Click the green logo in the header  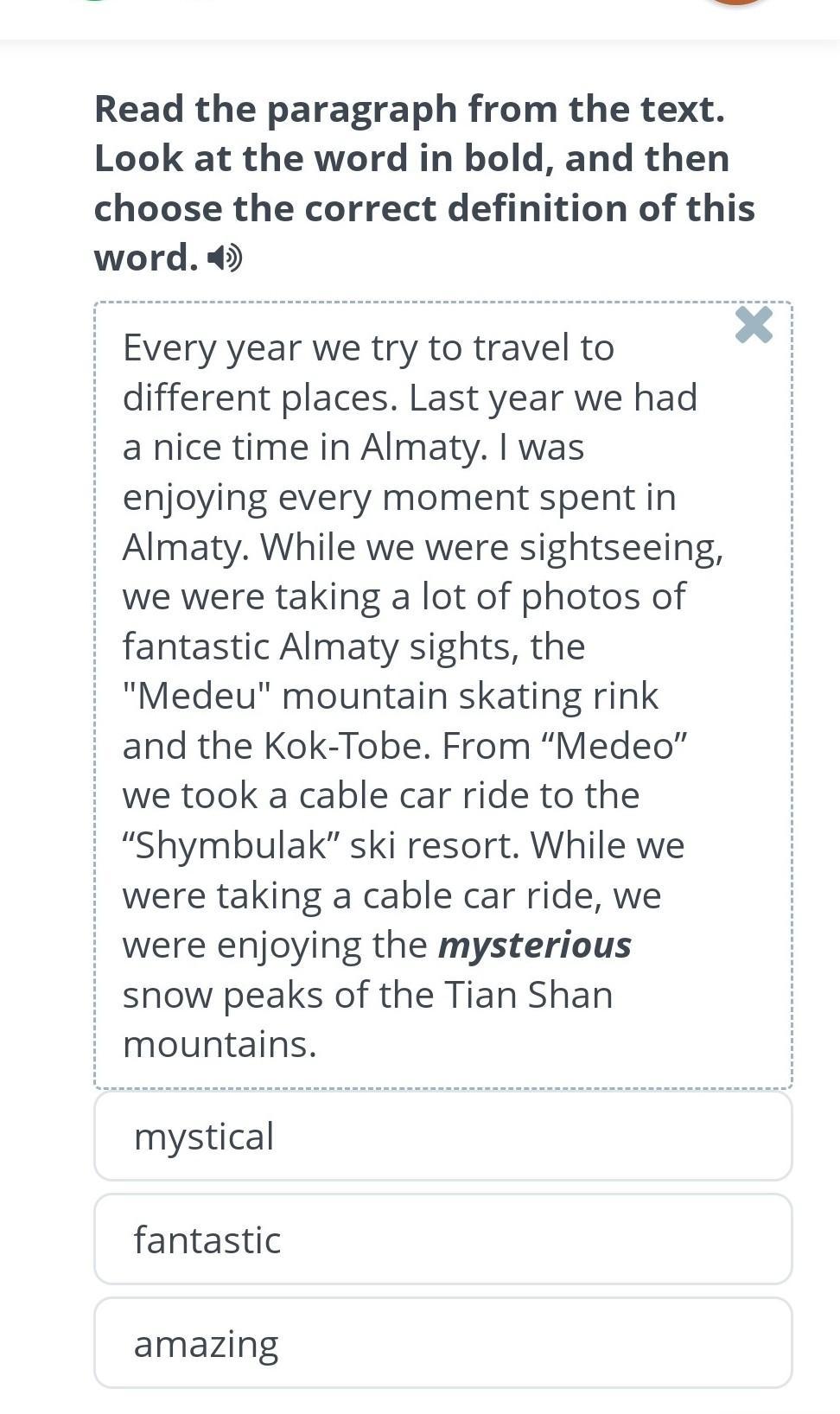click(95, 2)
